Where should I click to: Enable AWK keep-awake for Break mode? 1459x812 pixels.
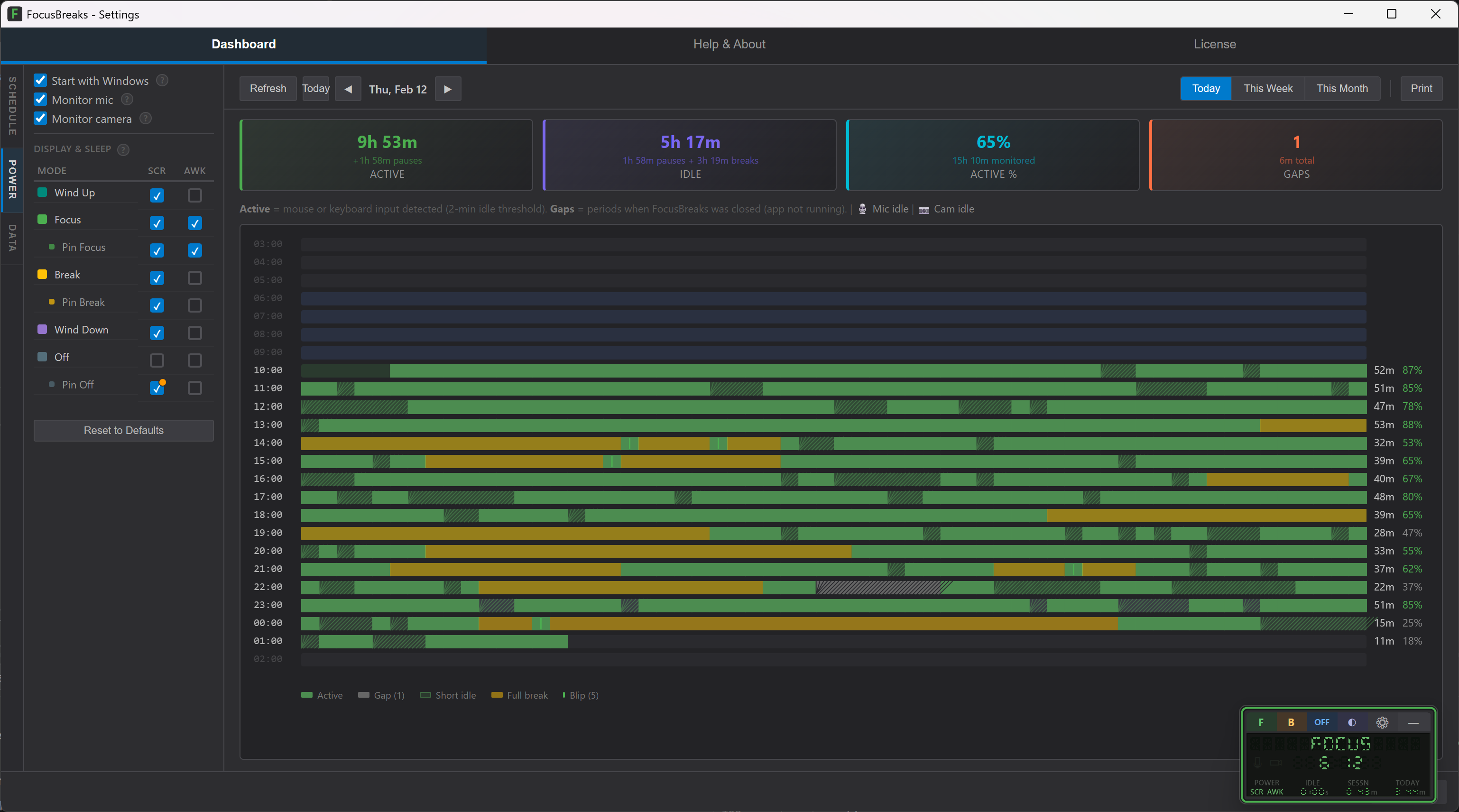click(x=194, y=278)
